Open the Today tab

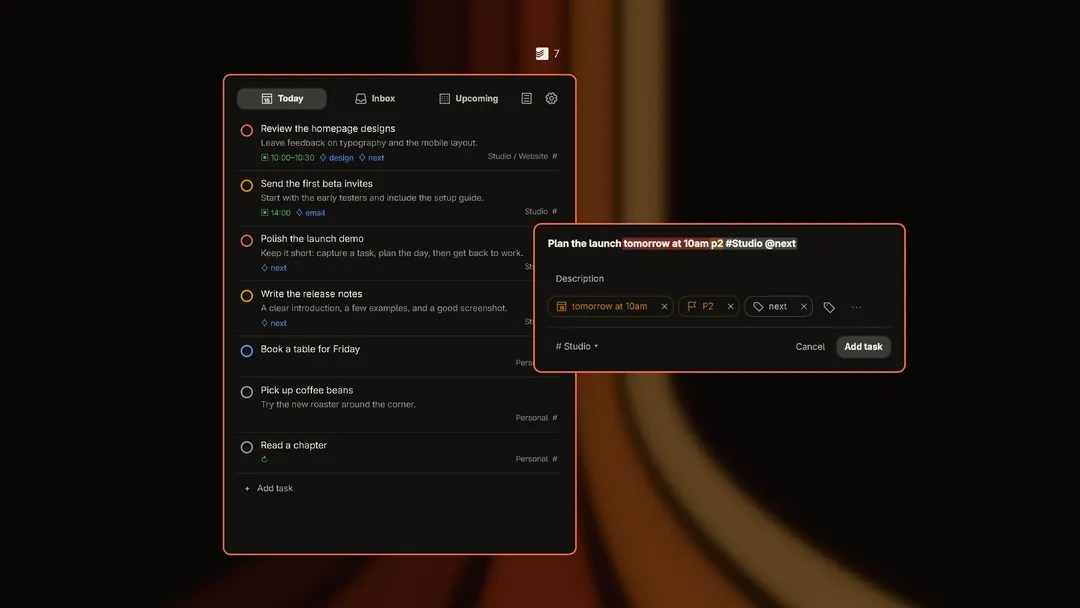[x=282, y=98]
